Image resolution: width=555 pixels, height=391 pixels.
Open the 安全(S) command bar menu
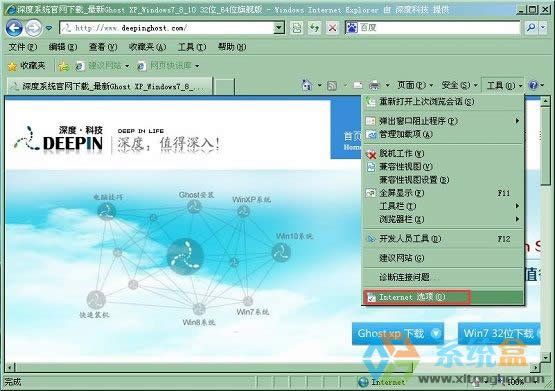tap(459, 85)
